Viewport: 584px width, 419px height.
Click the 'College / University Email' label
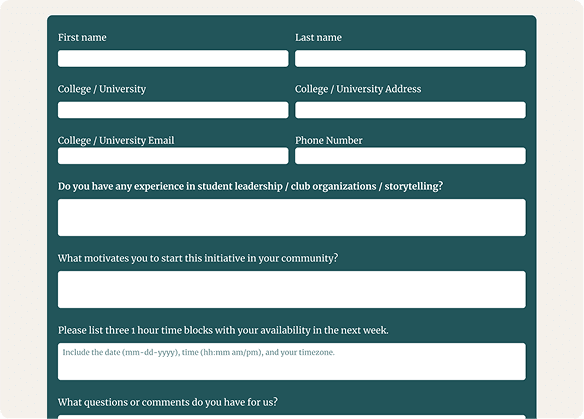click(116, 141)
